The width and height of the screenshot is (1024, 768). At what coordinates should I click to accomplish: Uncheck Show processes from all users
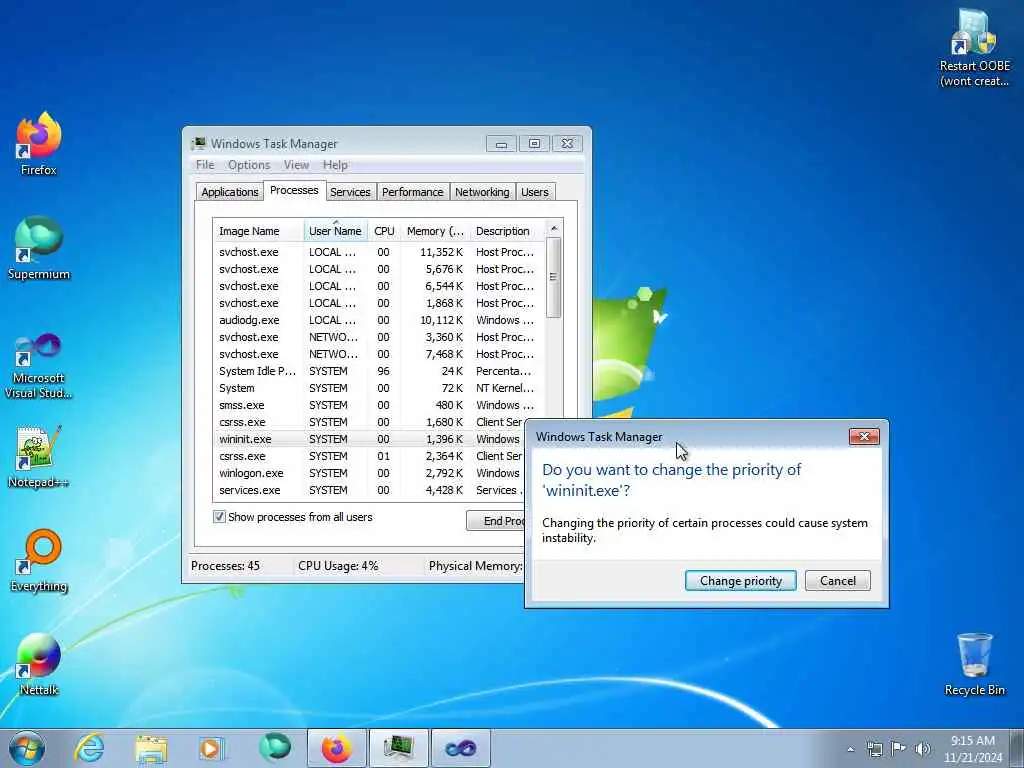[x=219, y=517]
